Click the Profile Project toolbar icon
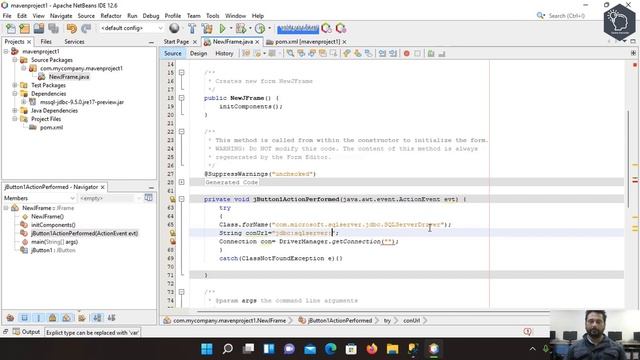This screenshot has height=360, width=640. 260,28
